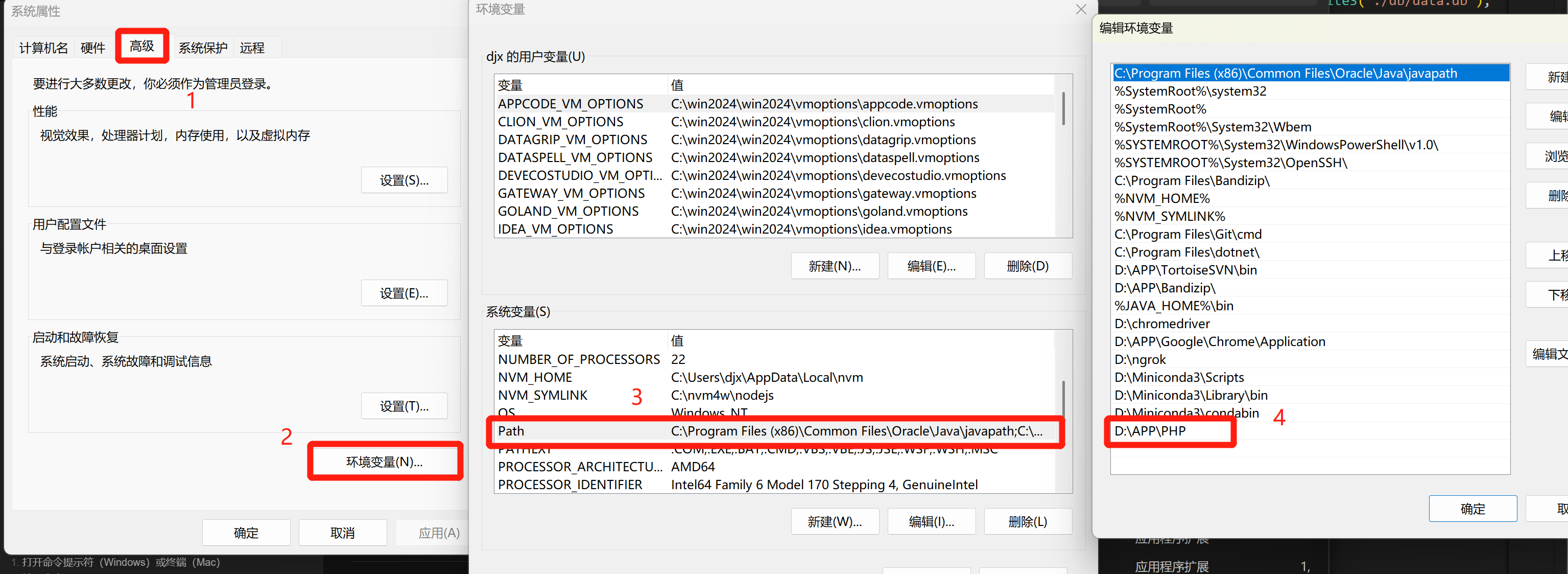Open the 硬件 tab in 系统属性
Viewport: 1568px width, 574px height.
tap(92, 47)
